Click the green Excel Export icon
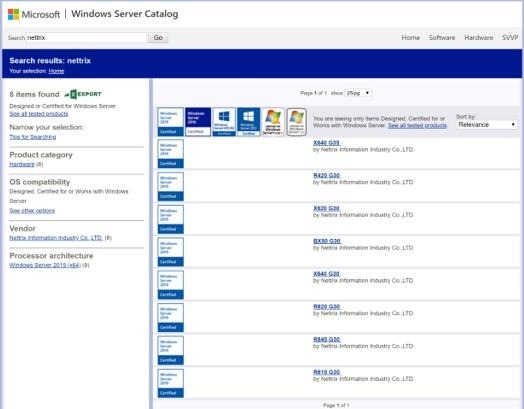This screenshot has width=524, height=409. point(83,94)
